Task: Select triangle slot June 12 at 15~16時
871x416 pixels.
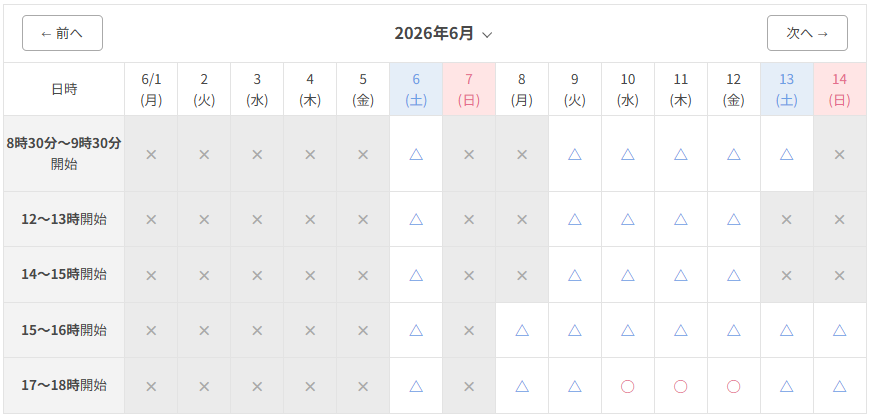Action: [x=733, y=330]
